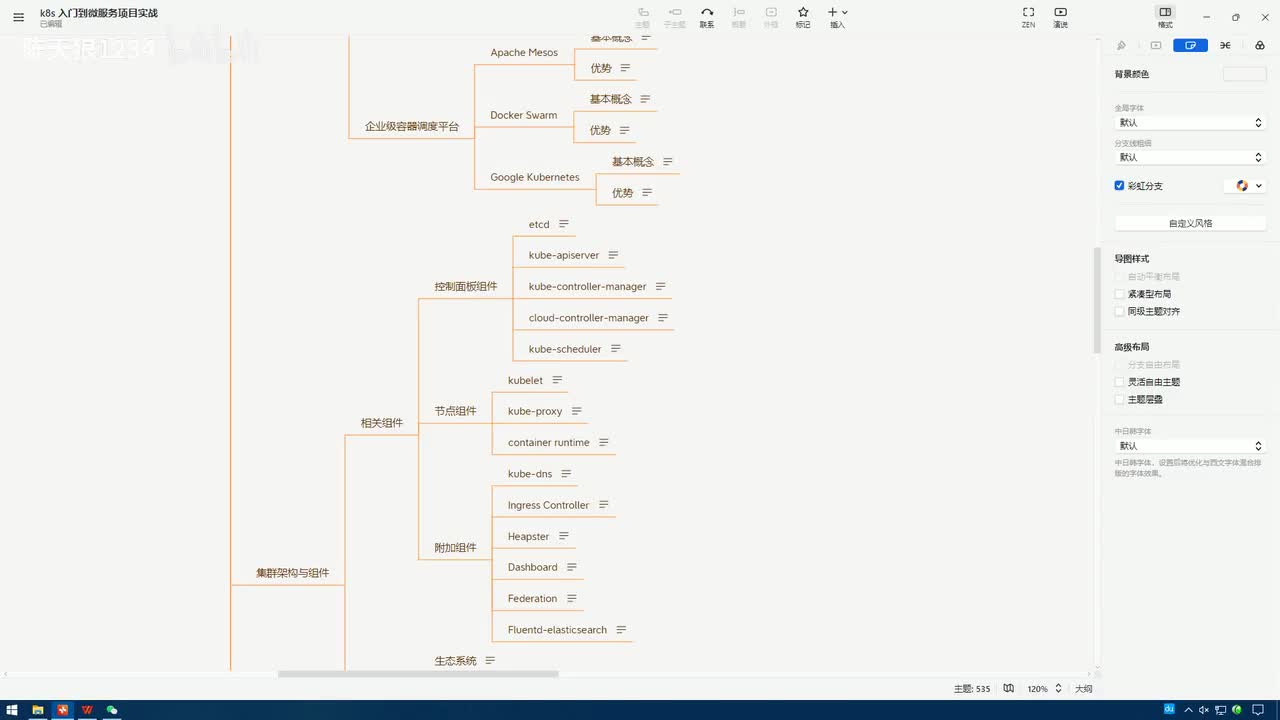
Task: Select the Apache Mesos topic
Action: tap(524, 53)
